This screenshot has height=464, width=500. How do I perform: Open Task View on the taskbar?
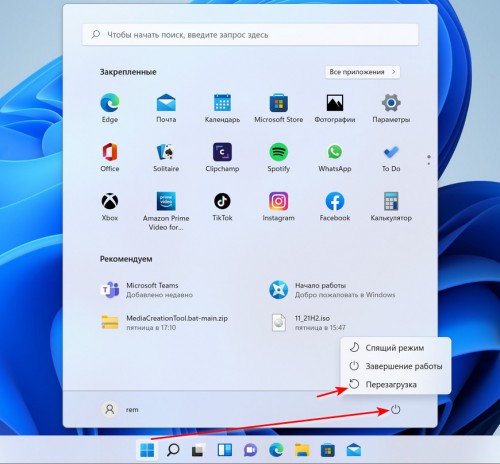[x=198, y=450]
